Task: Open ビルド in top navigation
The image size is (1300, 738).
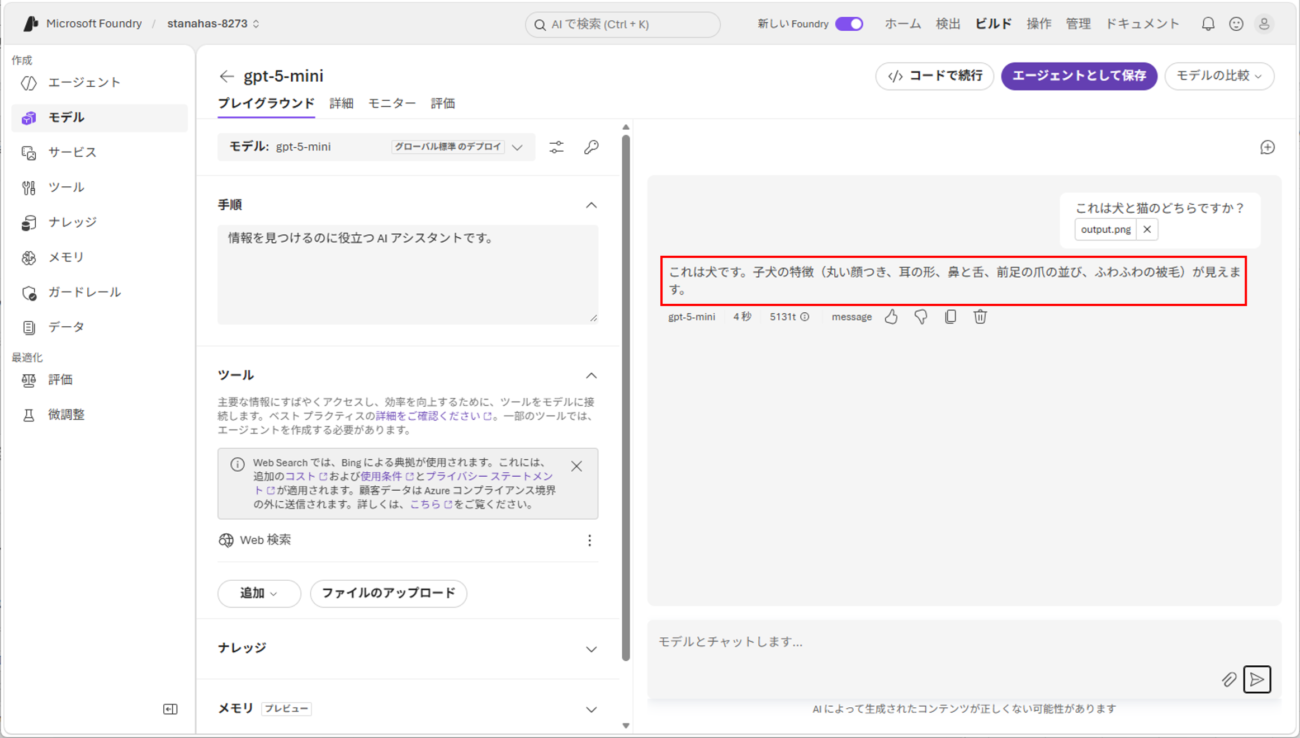Action: 993,24
